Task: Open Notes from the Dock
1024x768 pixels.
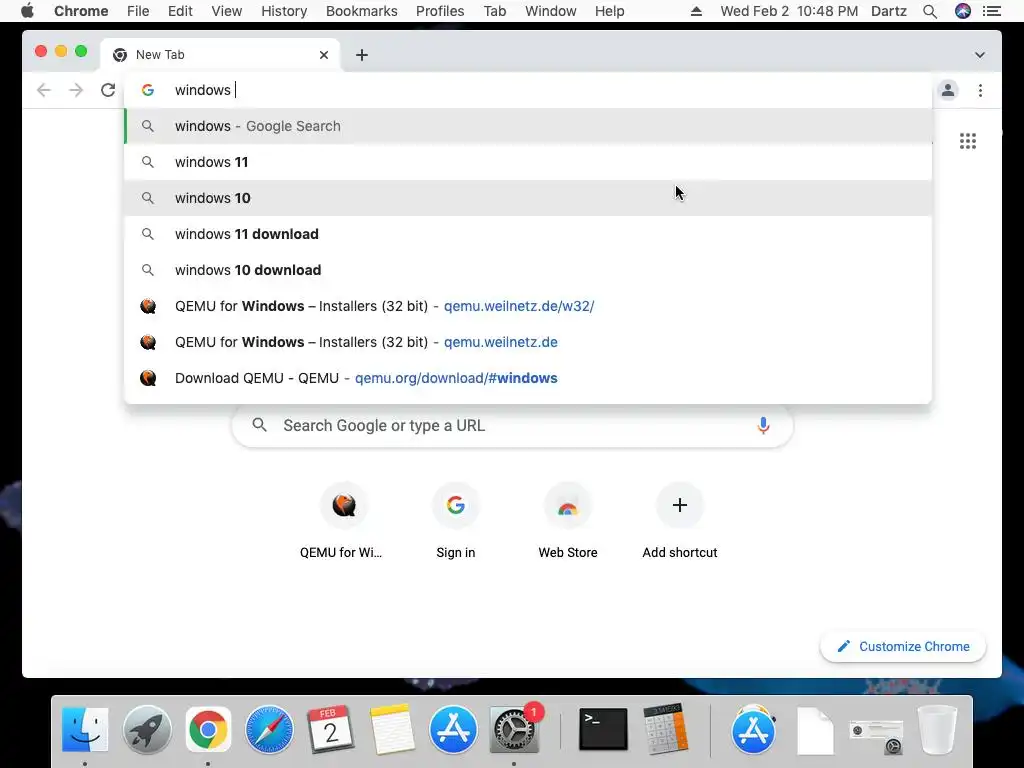Action: tap(392, 729)
